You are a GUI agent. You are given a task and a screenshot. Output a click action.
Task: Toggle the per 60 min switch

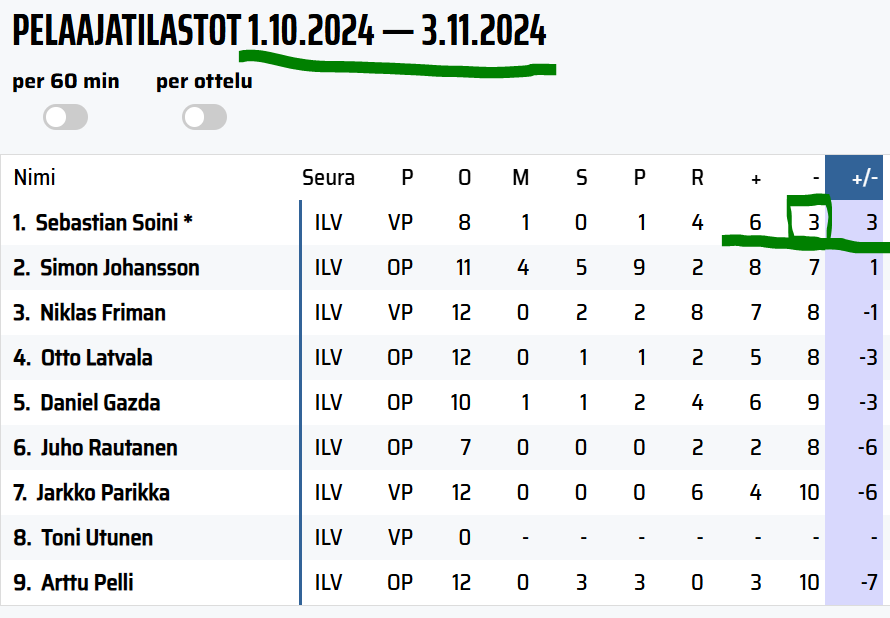click(65, 117)
